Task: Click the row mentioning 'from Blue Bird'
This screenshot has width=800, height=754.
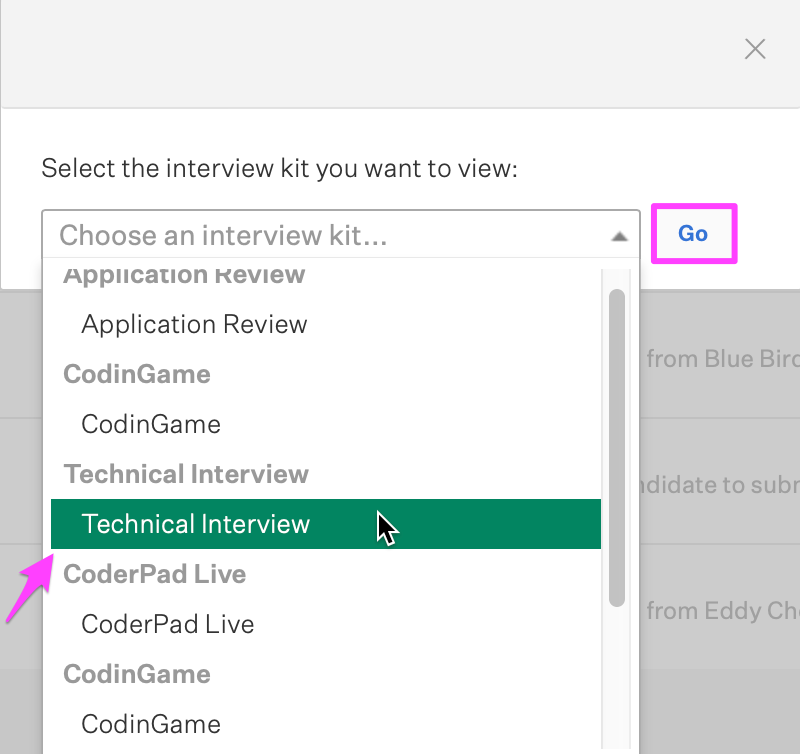Action: click(720, 358)
